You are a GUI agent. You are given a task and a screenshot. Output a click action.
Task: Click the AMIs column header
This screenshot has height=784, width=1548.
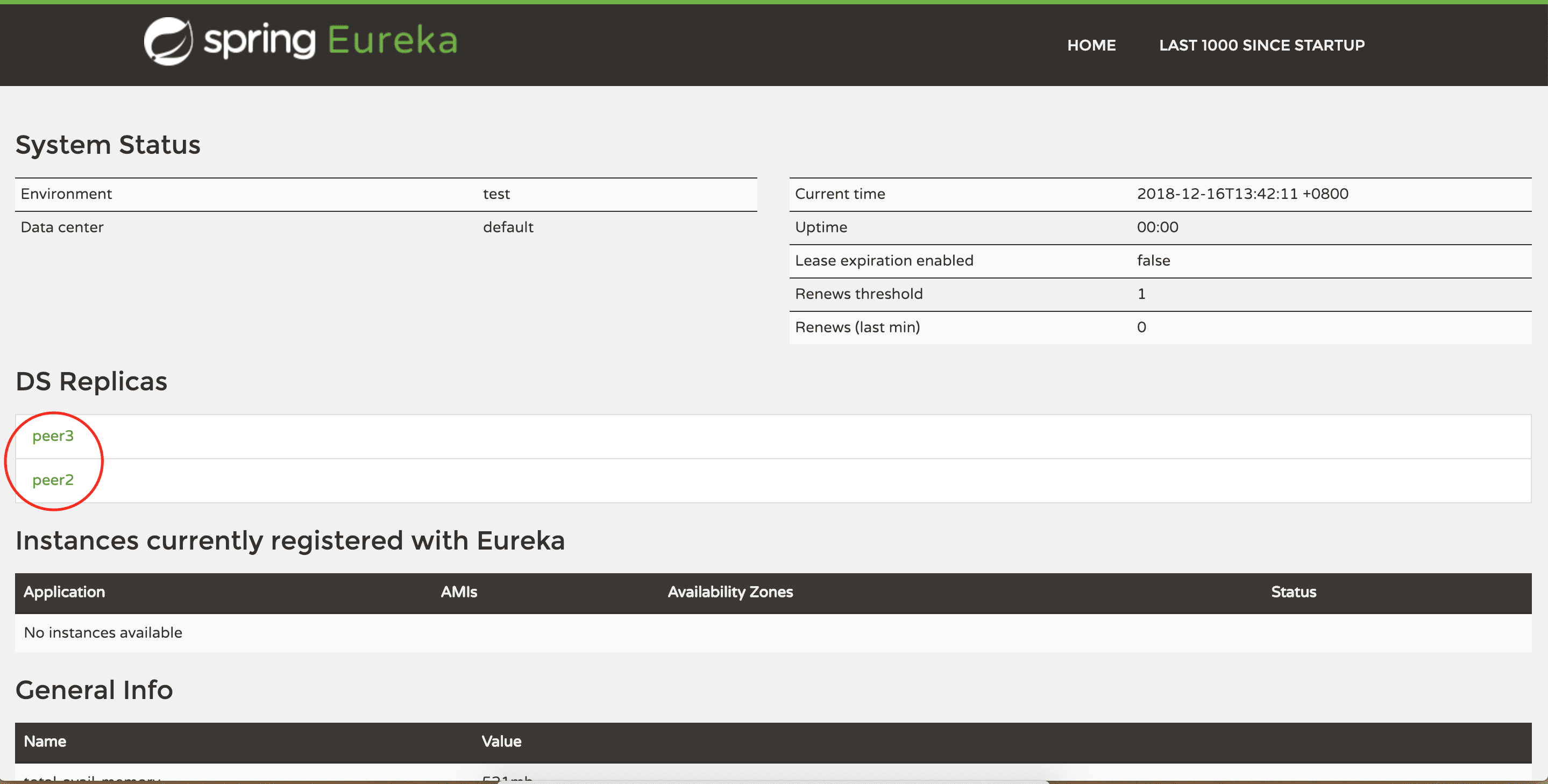[458, 593]
